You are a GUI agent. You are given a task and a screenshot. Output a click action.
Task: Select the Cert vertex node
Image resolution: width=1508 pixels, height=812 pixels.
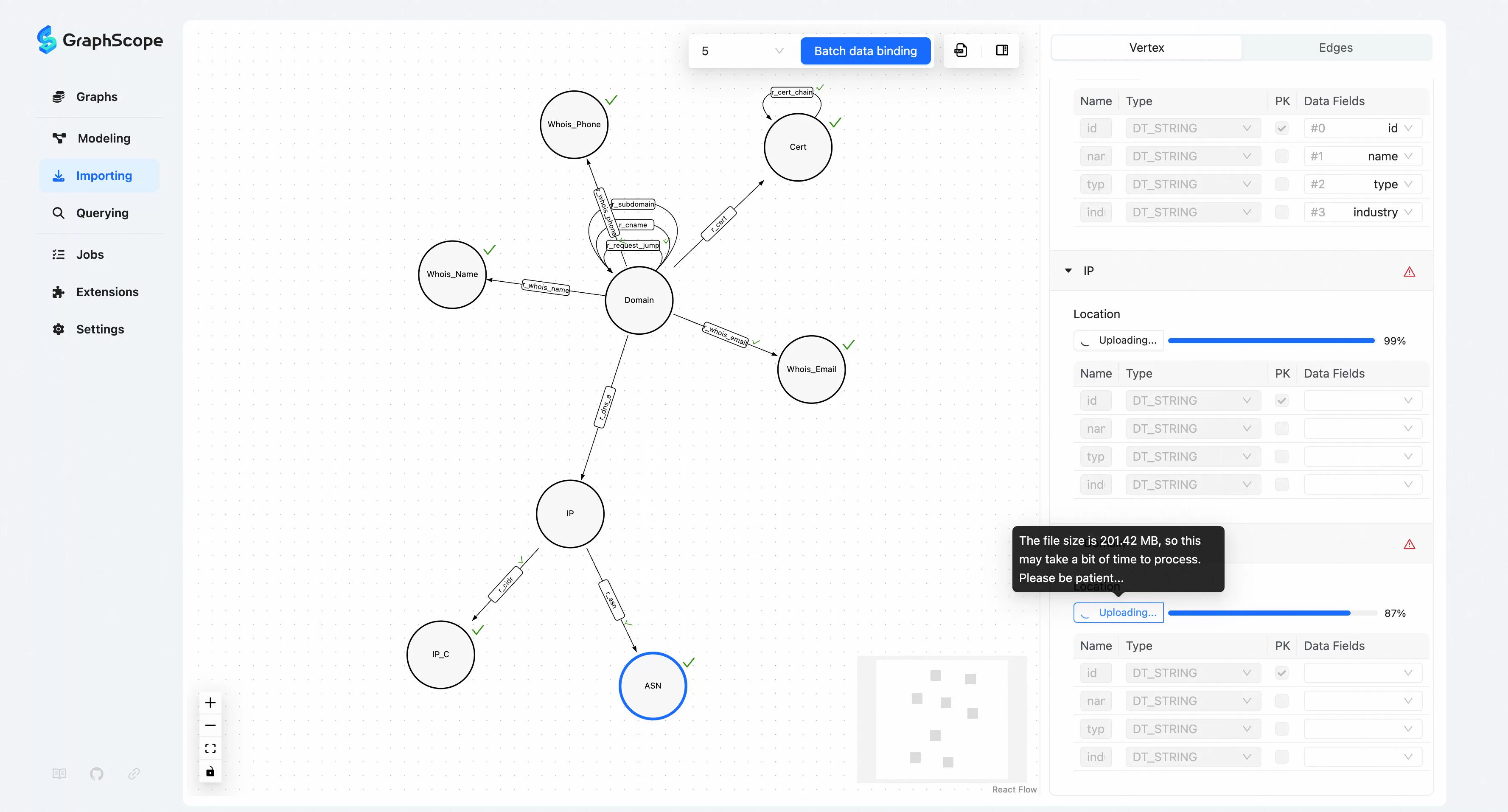pyautogui.click(x=798, y=147)
